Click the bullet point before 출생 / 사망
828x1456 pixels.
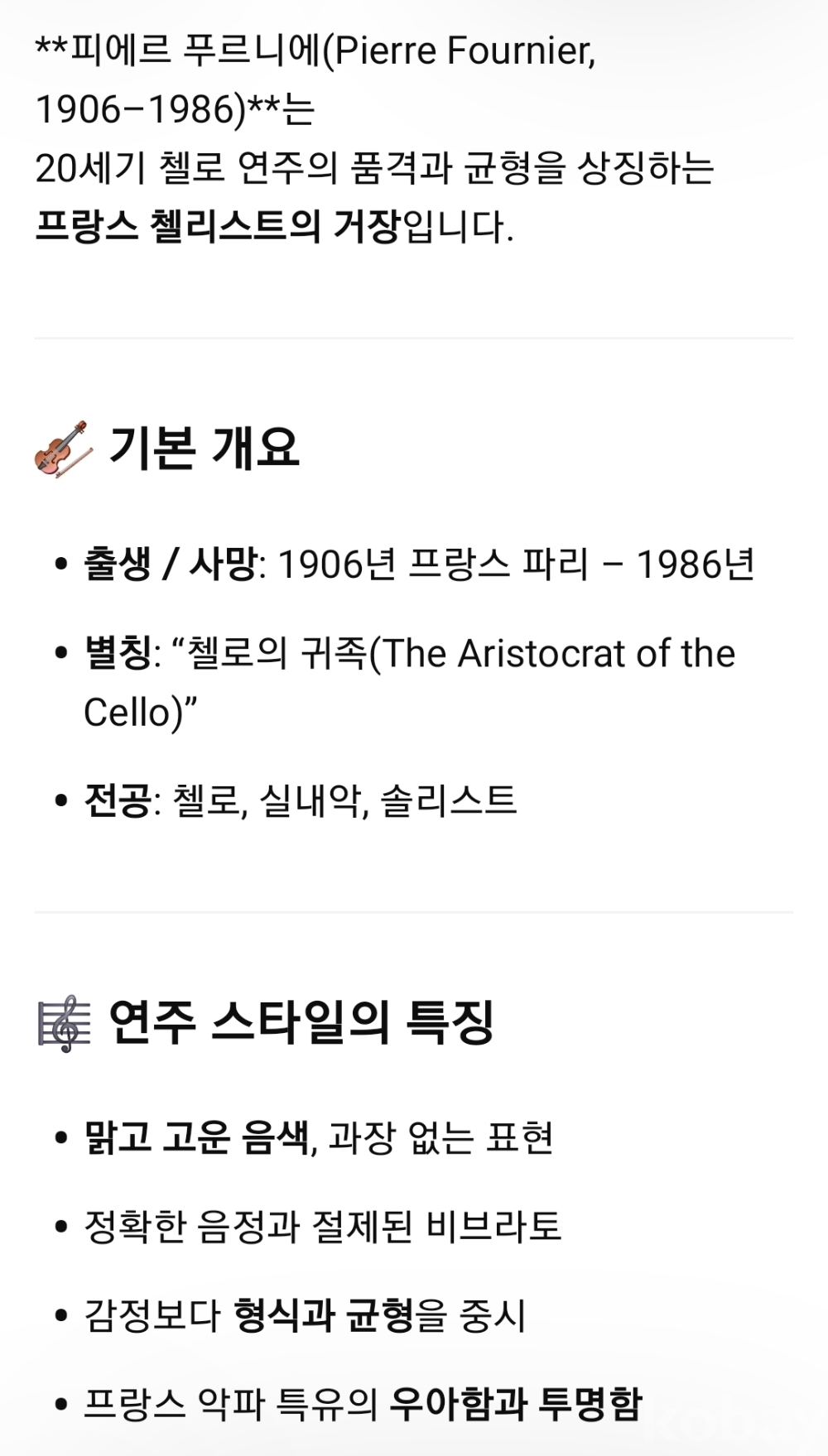60,565
